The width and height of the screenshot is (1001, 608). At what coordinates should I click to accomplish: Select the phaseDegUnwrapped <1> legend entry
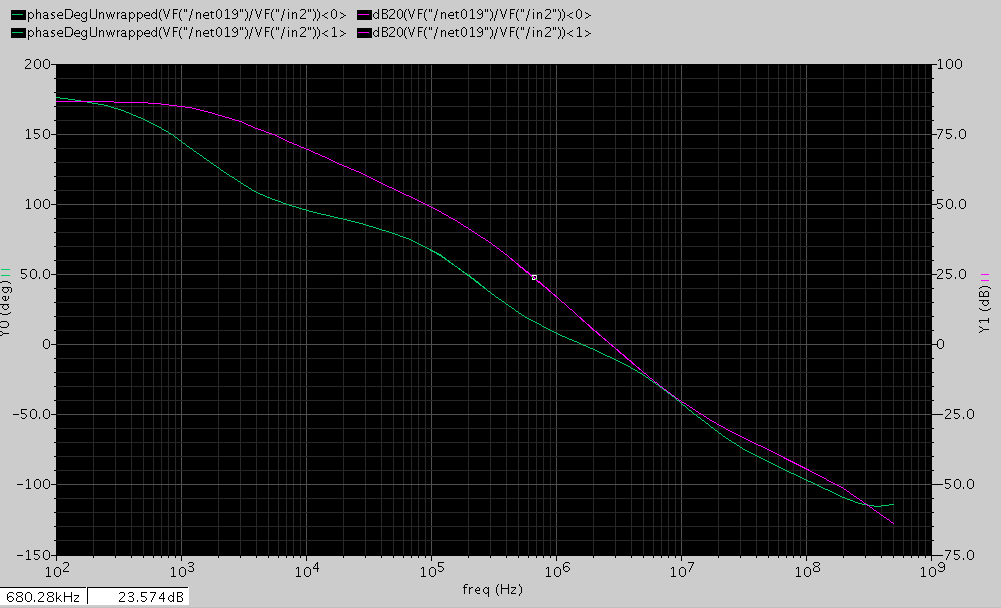point(179,32)
